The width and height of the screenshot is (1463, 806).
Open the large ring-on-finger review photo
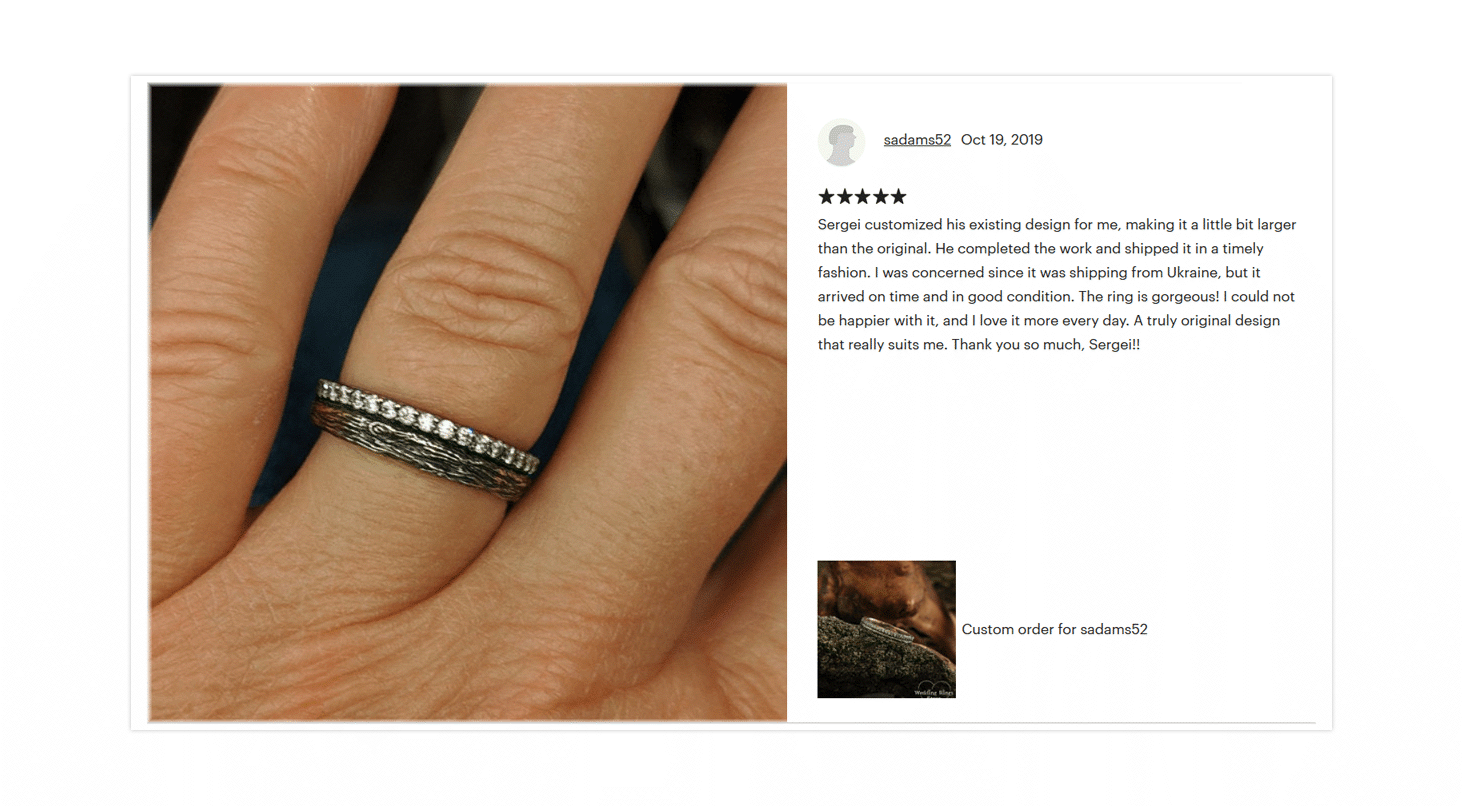click(x=468, y=402)
